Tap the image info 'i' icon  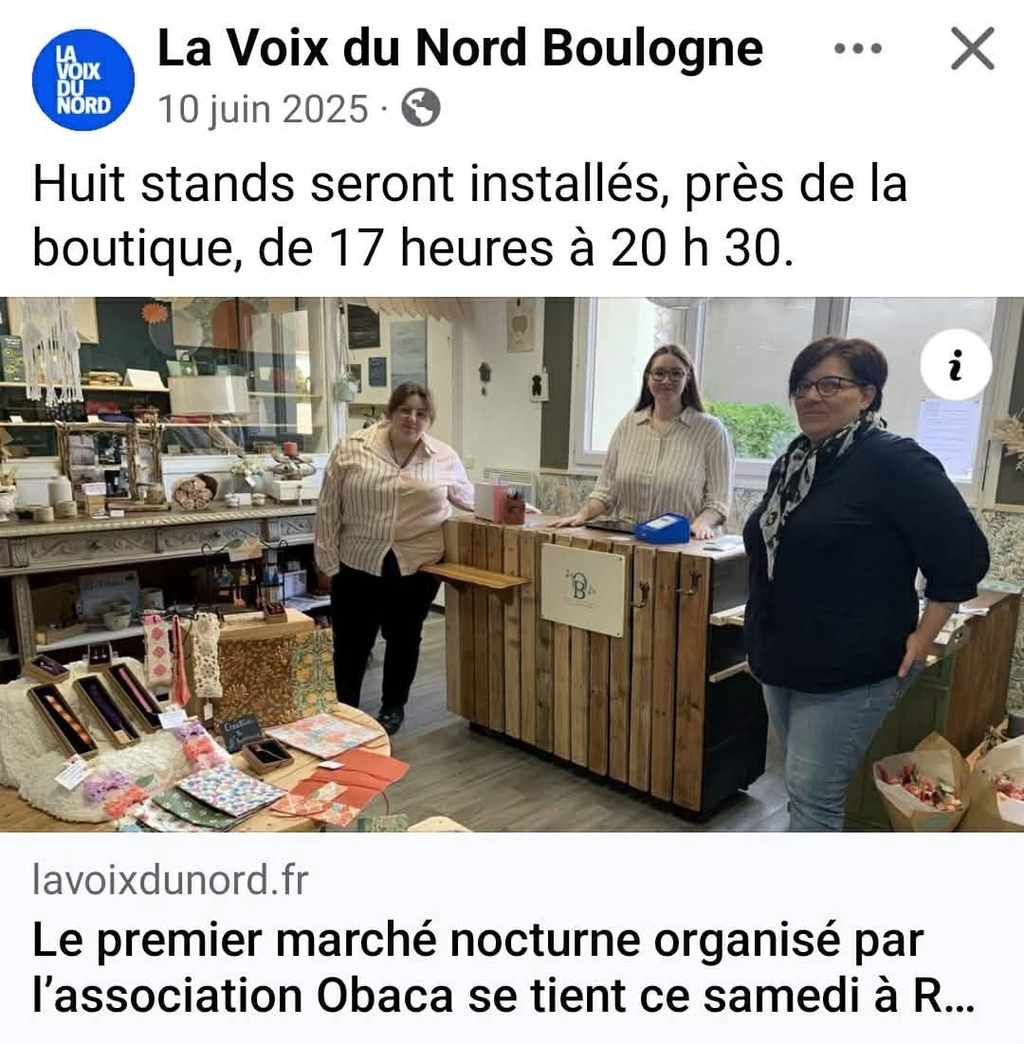956,364
